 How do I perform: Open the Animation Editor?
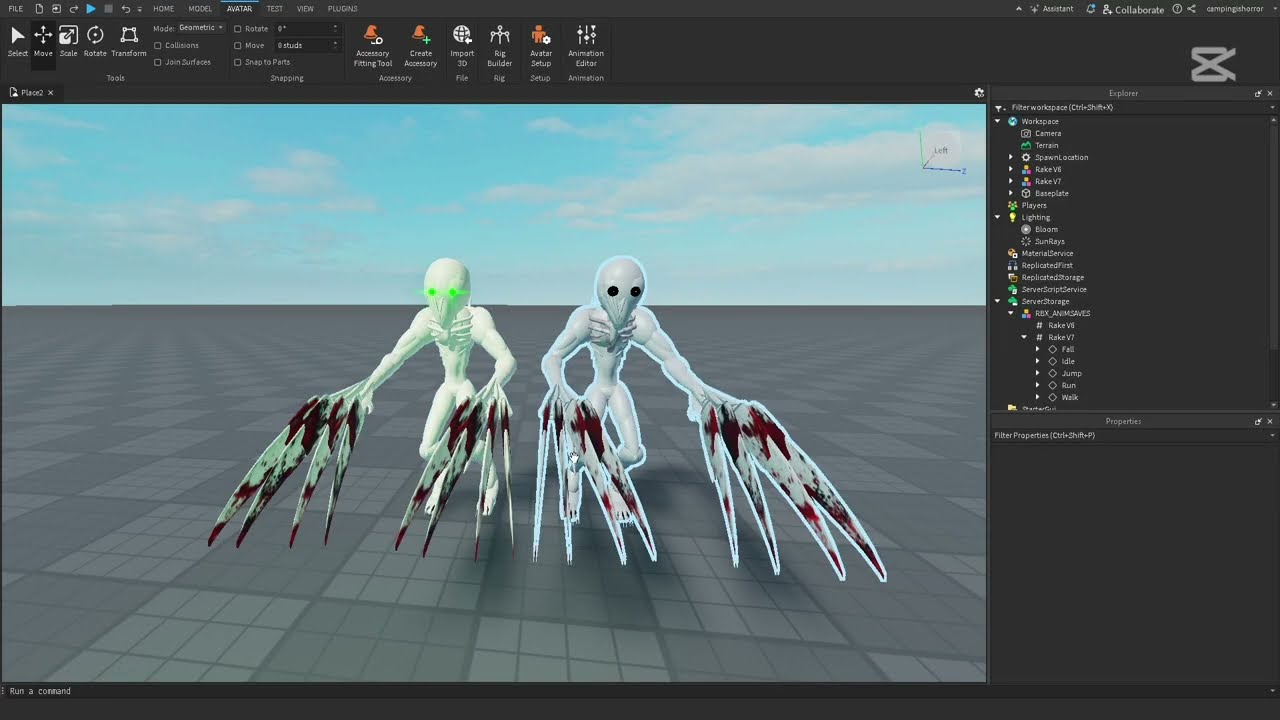[586, 46]
